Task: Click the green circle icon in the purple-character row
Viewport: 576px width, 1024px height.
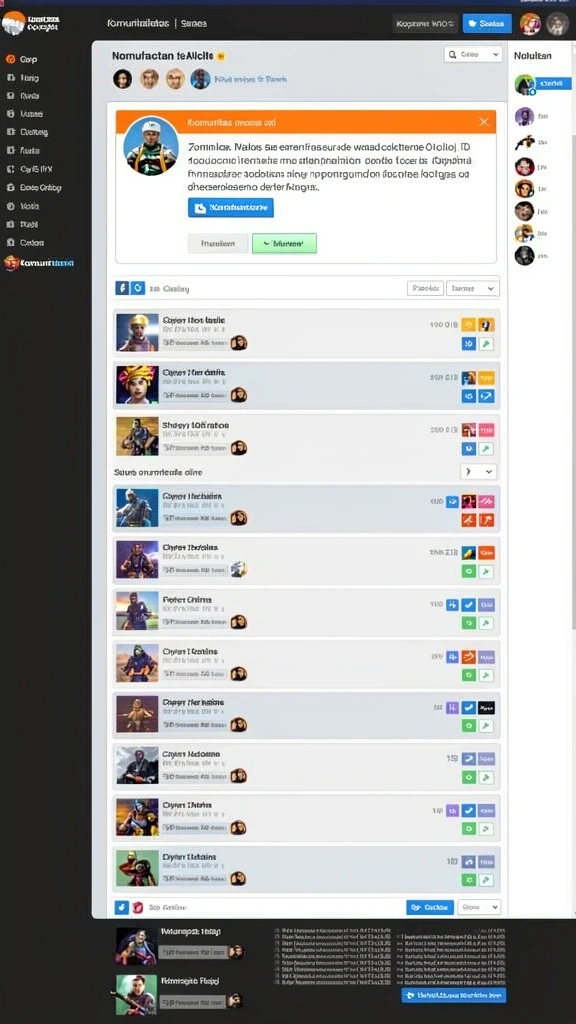Action: (468, 571)
